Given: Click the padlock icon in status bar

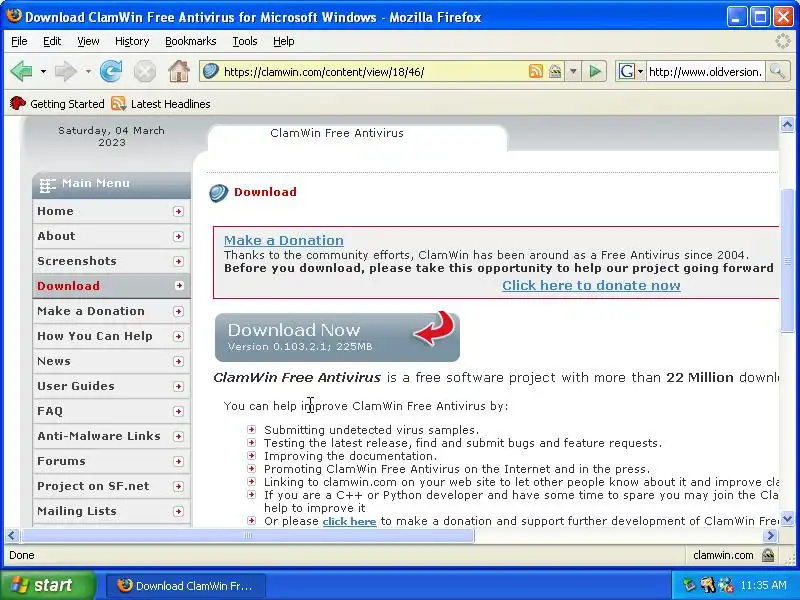Looking at the screenshot, I should 768,555.
